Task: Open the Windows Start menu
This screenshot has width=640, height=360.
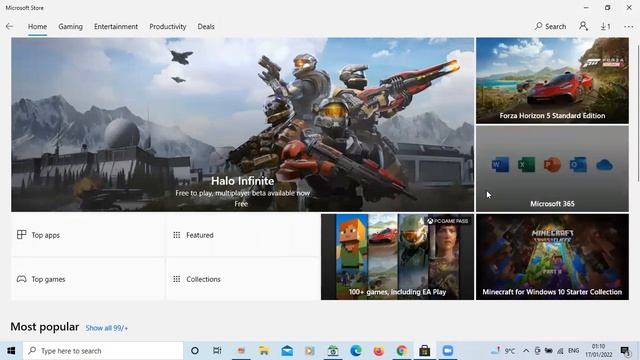Action: tap(11, 351)
